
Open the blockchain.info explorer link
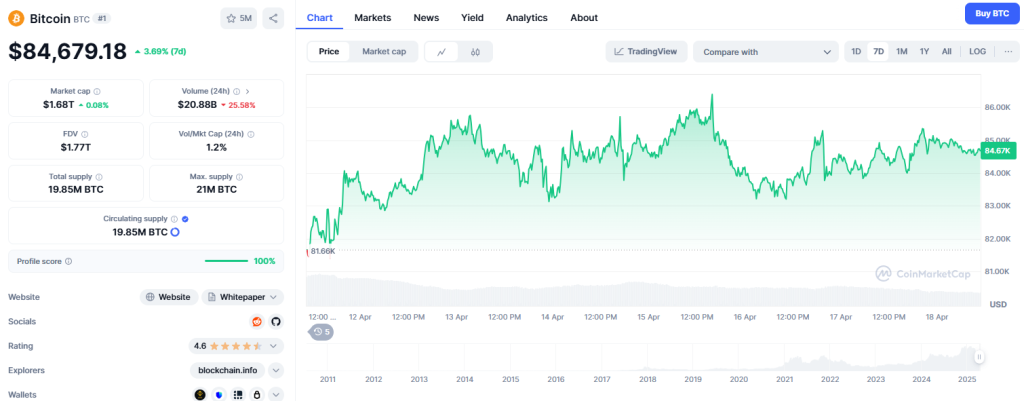[x=227, y=370]
